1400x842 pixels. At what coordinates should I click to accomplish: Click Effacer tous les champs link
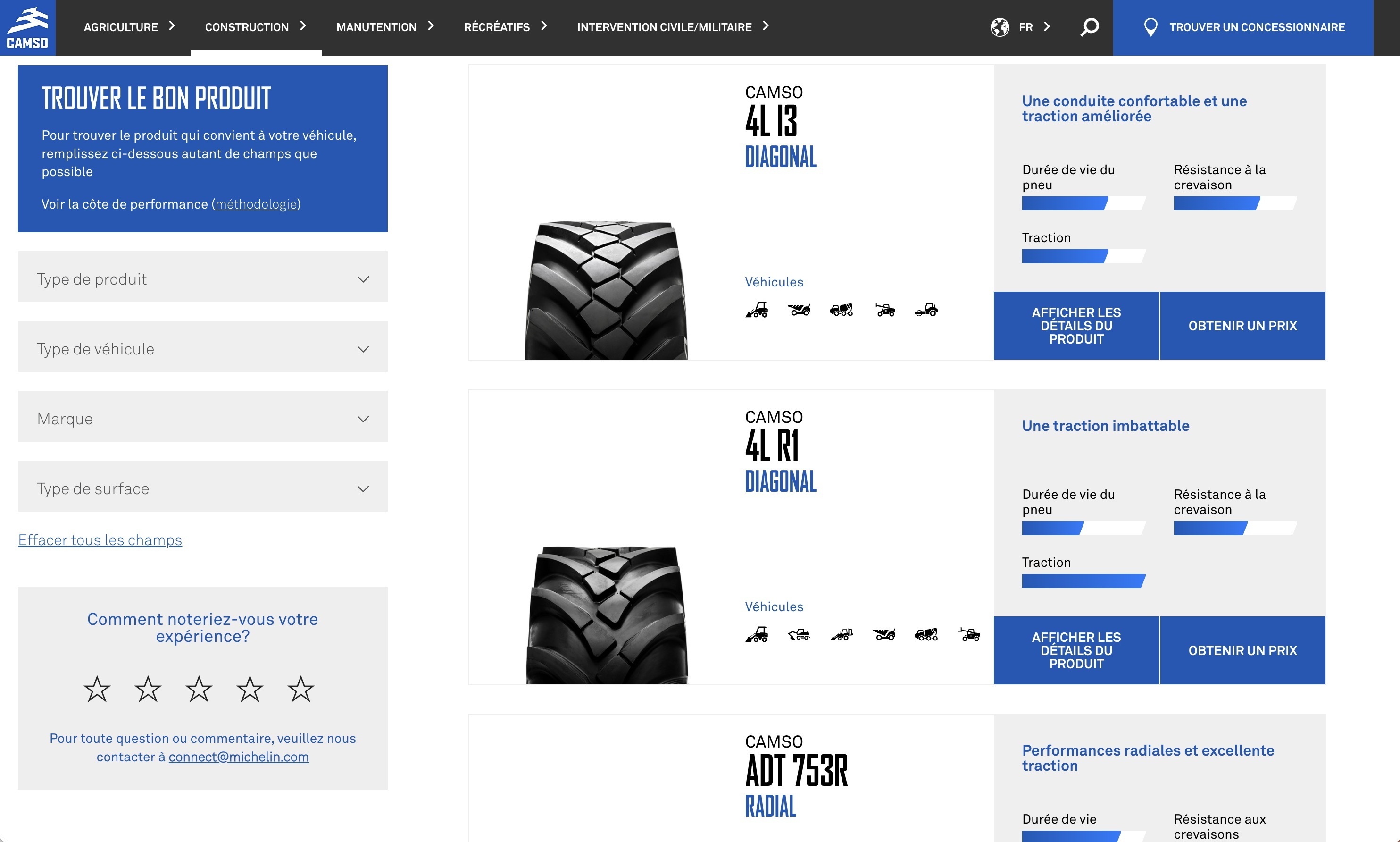click(100, 539)
